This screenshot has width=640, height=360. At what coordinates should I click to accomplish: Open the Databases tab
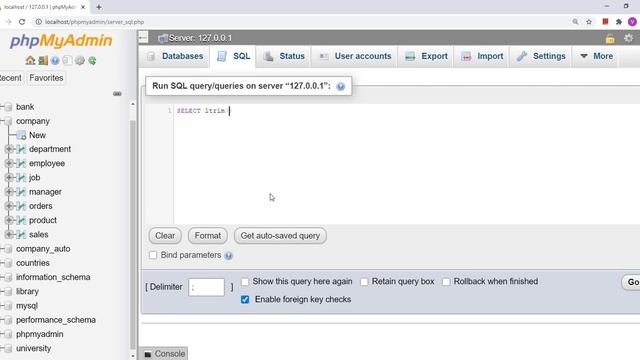tap(175, 56)
